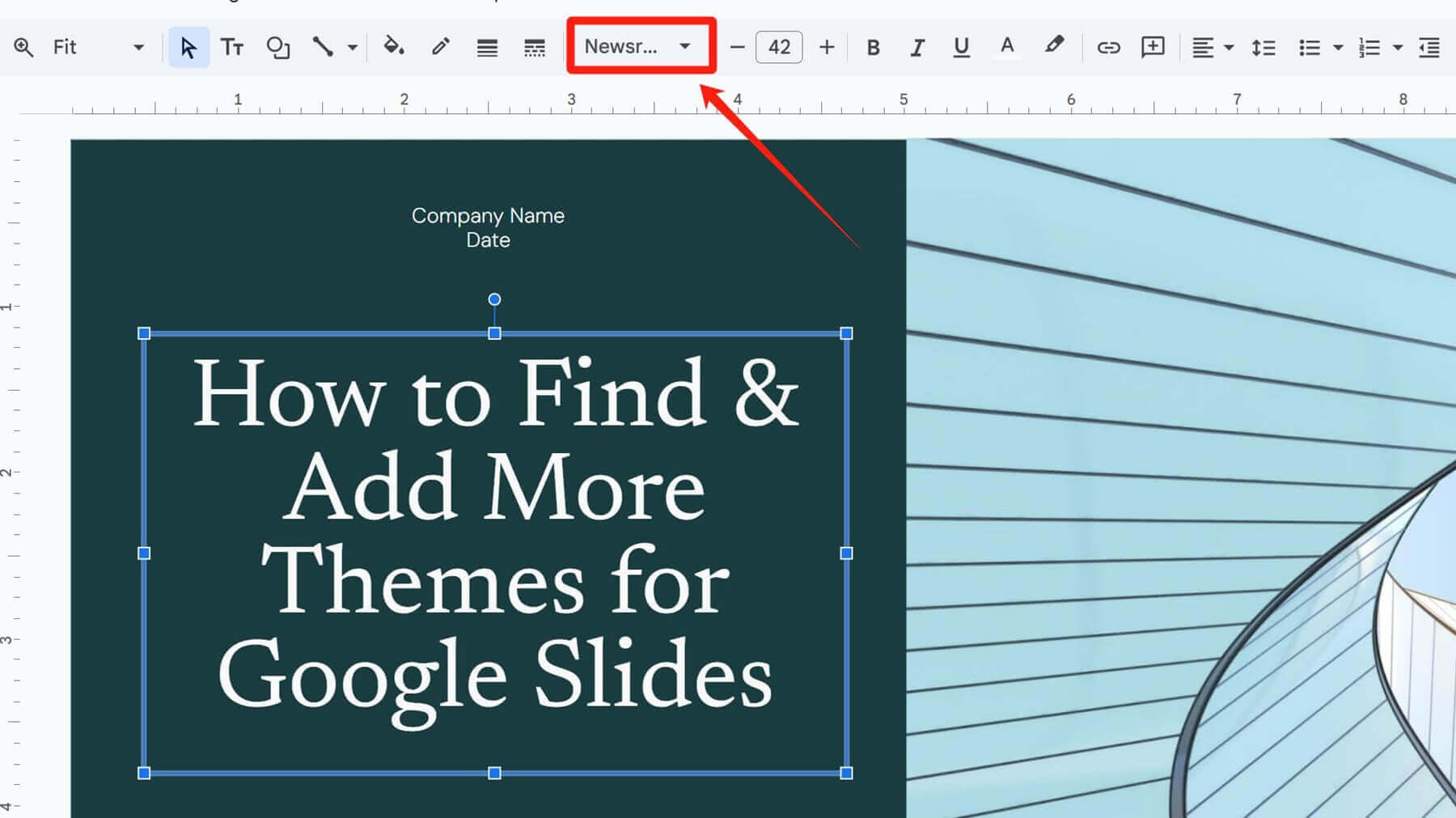Screen dimensions: 1456x818
Task: Expand the bulleted list options arrow
Action: tap(1338, 48)
